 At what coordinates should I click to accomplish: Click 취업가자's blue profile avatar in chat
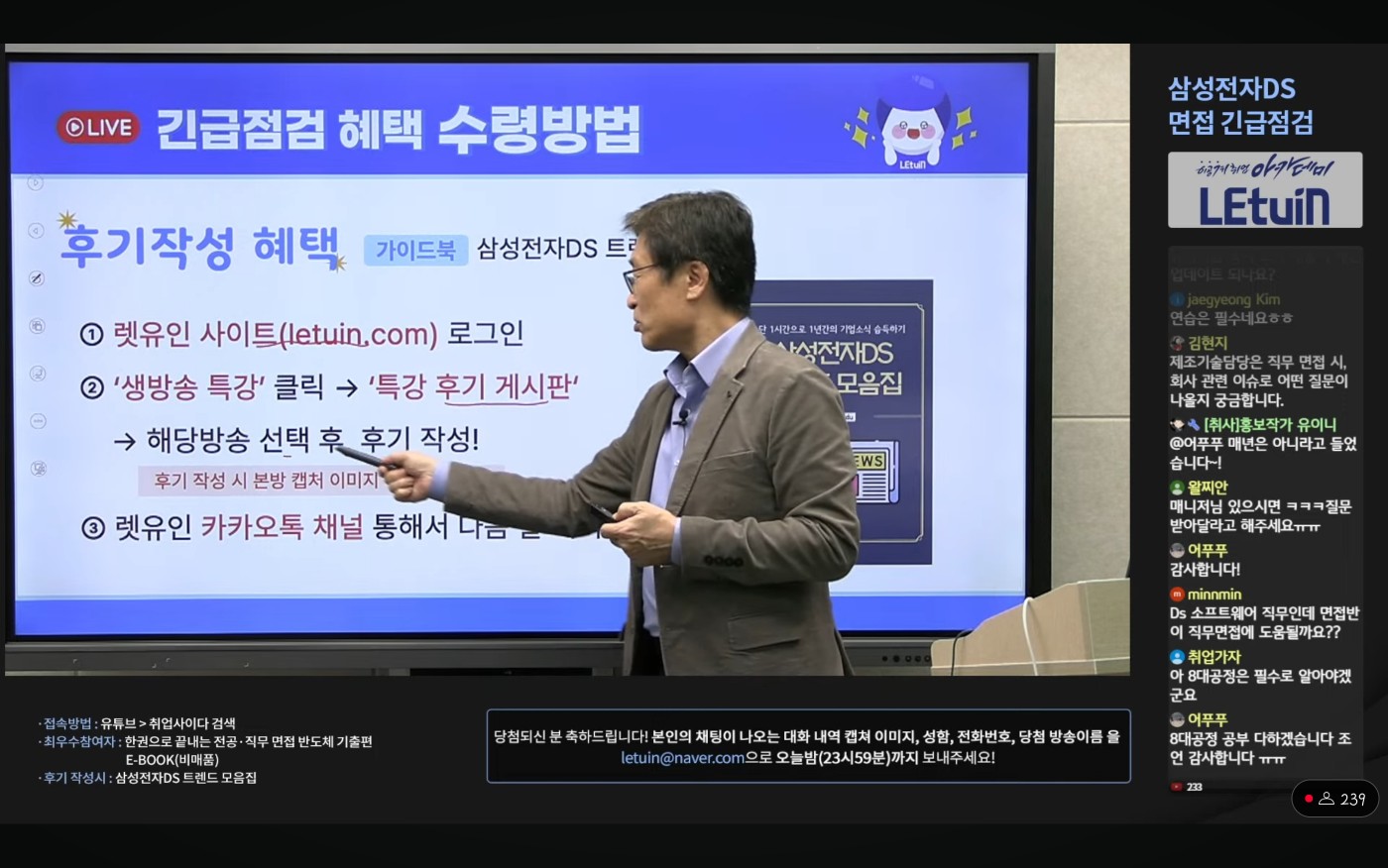1177,657
